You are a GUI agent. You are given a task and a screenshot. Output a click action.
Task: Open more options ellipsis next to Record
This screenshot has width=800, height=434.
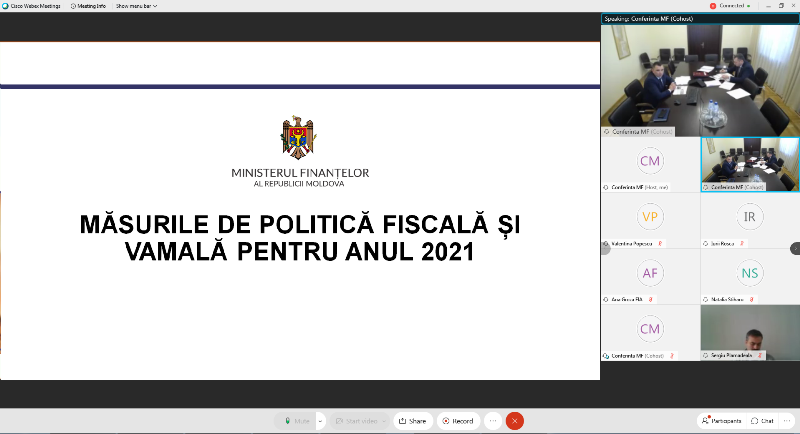coord(493,421)
